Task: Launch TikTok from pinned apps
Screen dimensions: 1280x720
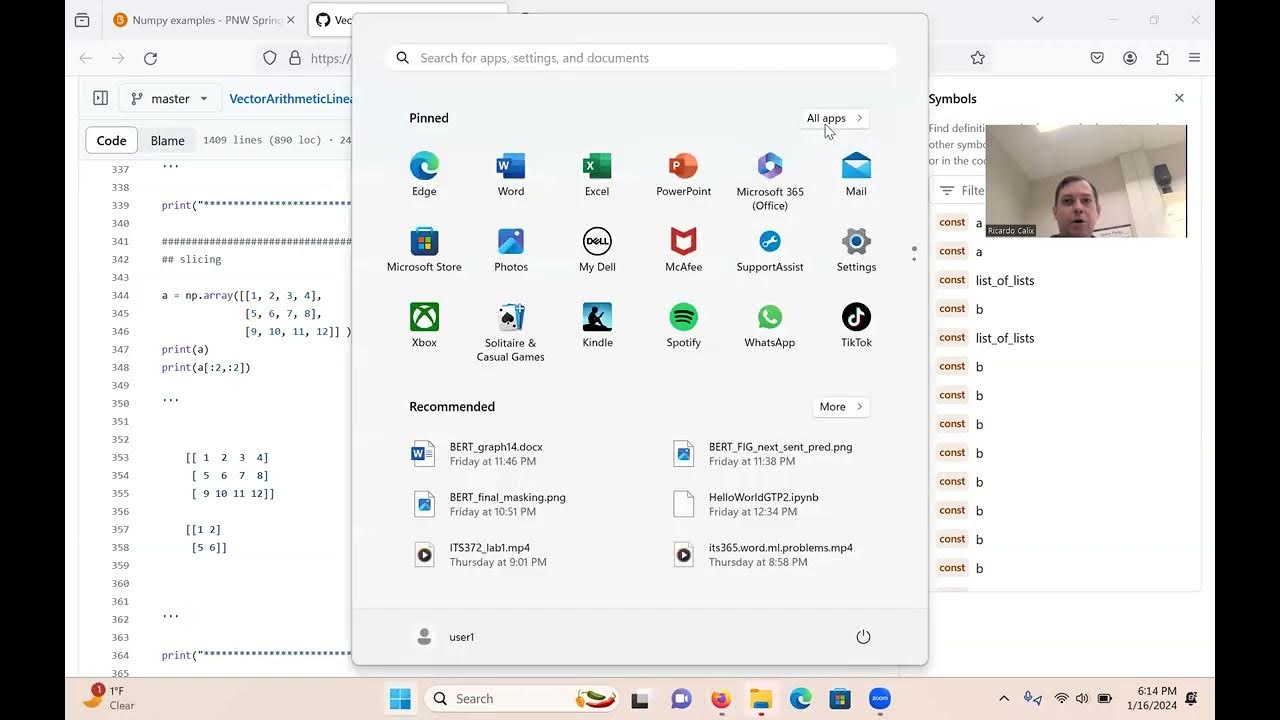Action: 856,325
